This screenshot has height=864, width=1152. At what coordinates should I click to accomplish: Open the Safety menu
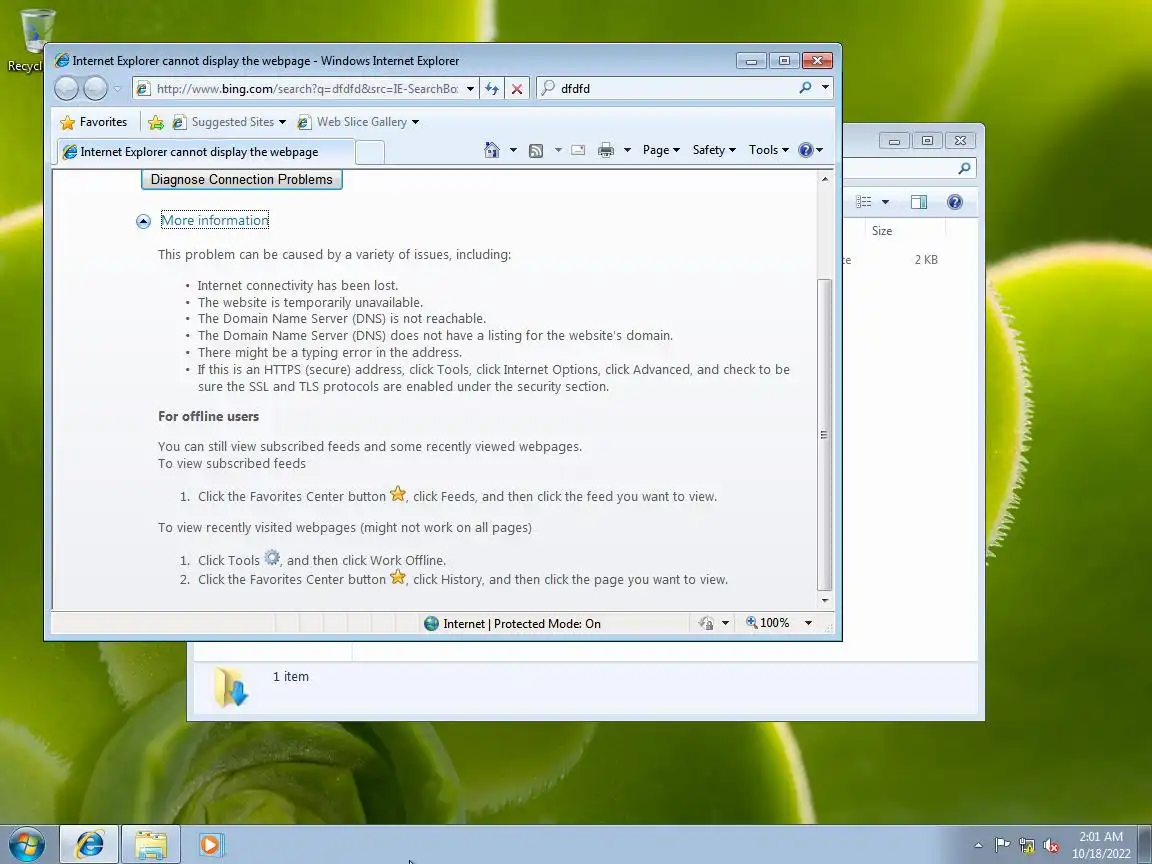coord(713,150)
